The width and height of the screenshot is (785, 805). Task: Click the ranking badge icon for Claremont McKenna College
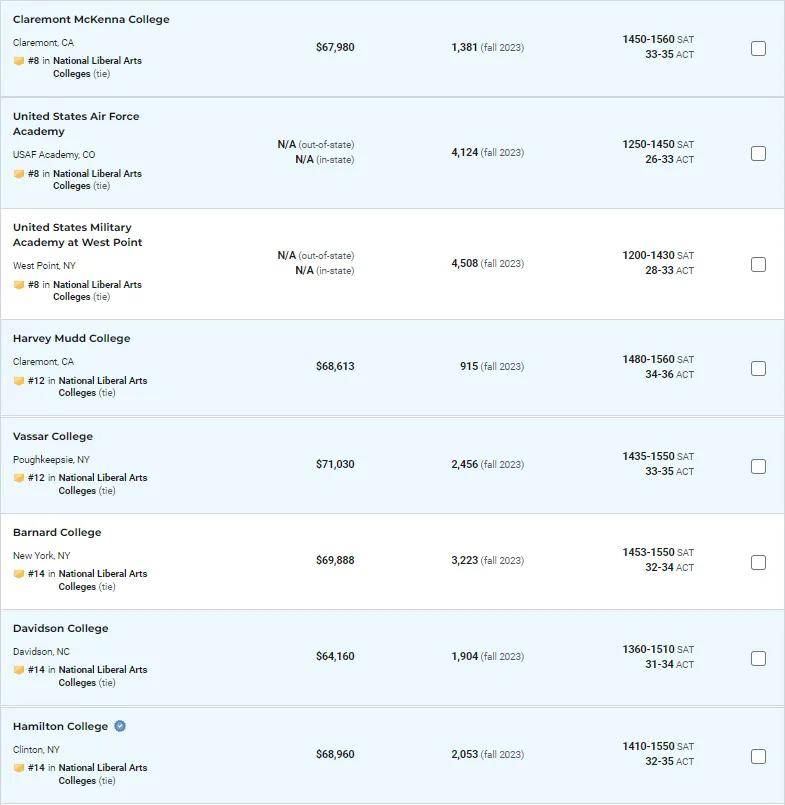[x=19, y=61]
